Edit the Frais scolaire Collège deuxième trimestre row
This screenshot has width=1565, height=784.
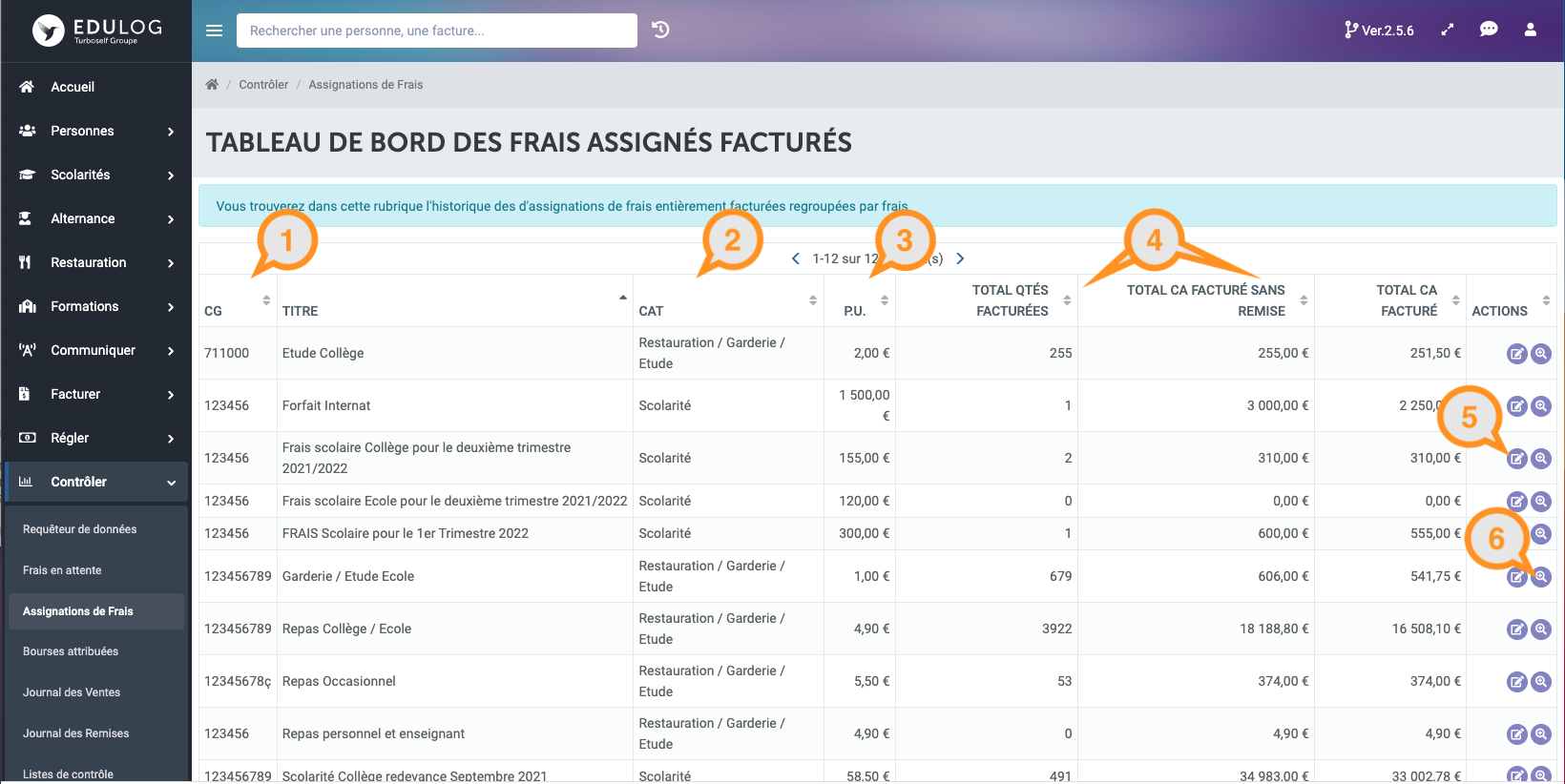click(1517, 459)
